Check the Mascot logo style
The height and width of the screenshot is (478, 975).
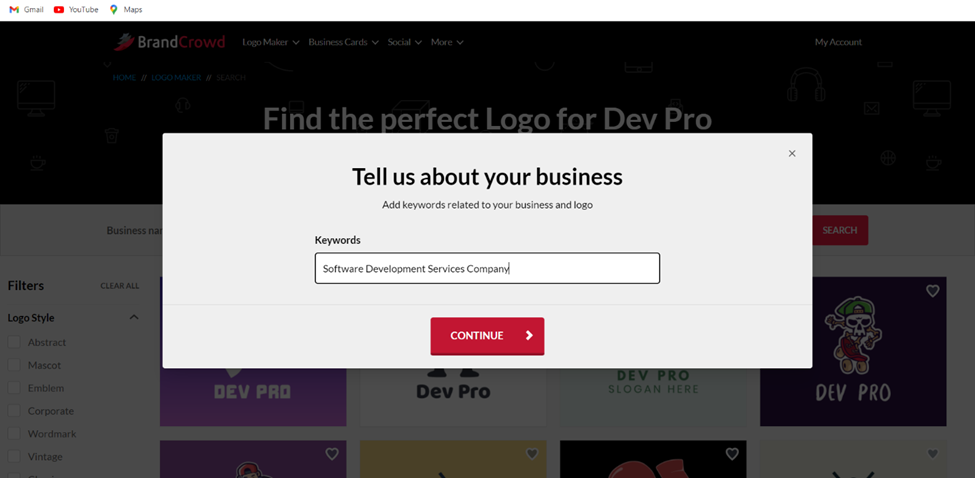(x=14, y=365)
